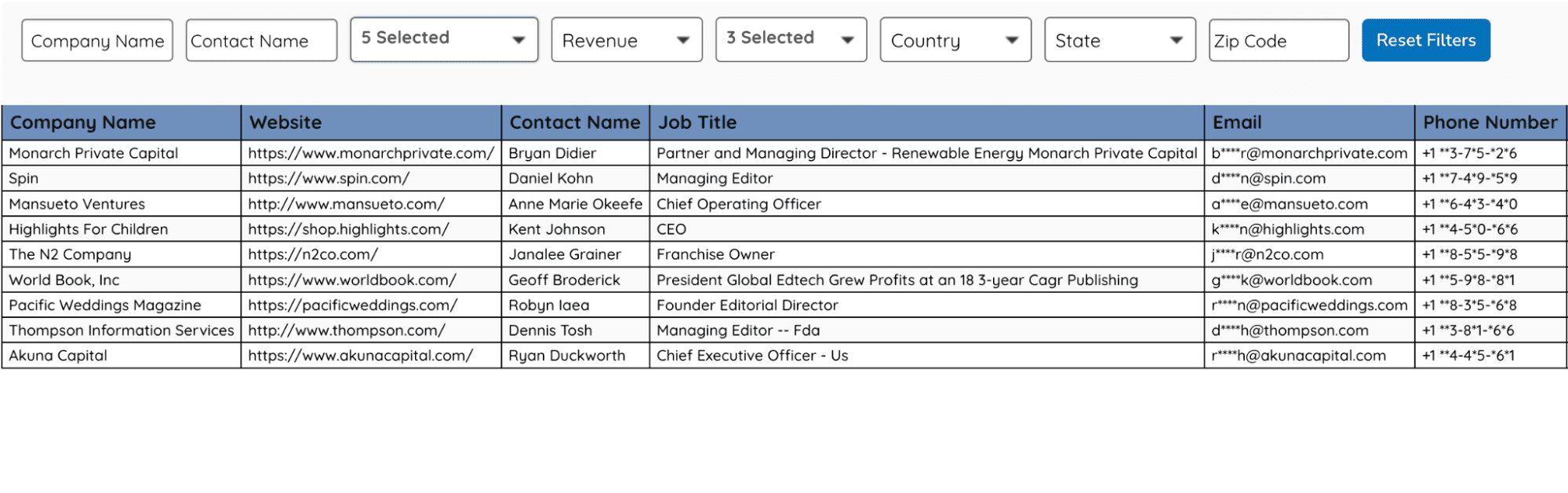1568x493 pixels.
Task: Click the Email column header
Action: [x=1237, y=122]
